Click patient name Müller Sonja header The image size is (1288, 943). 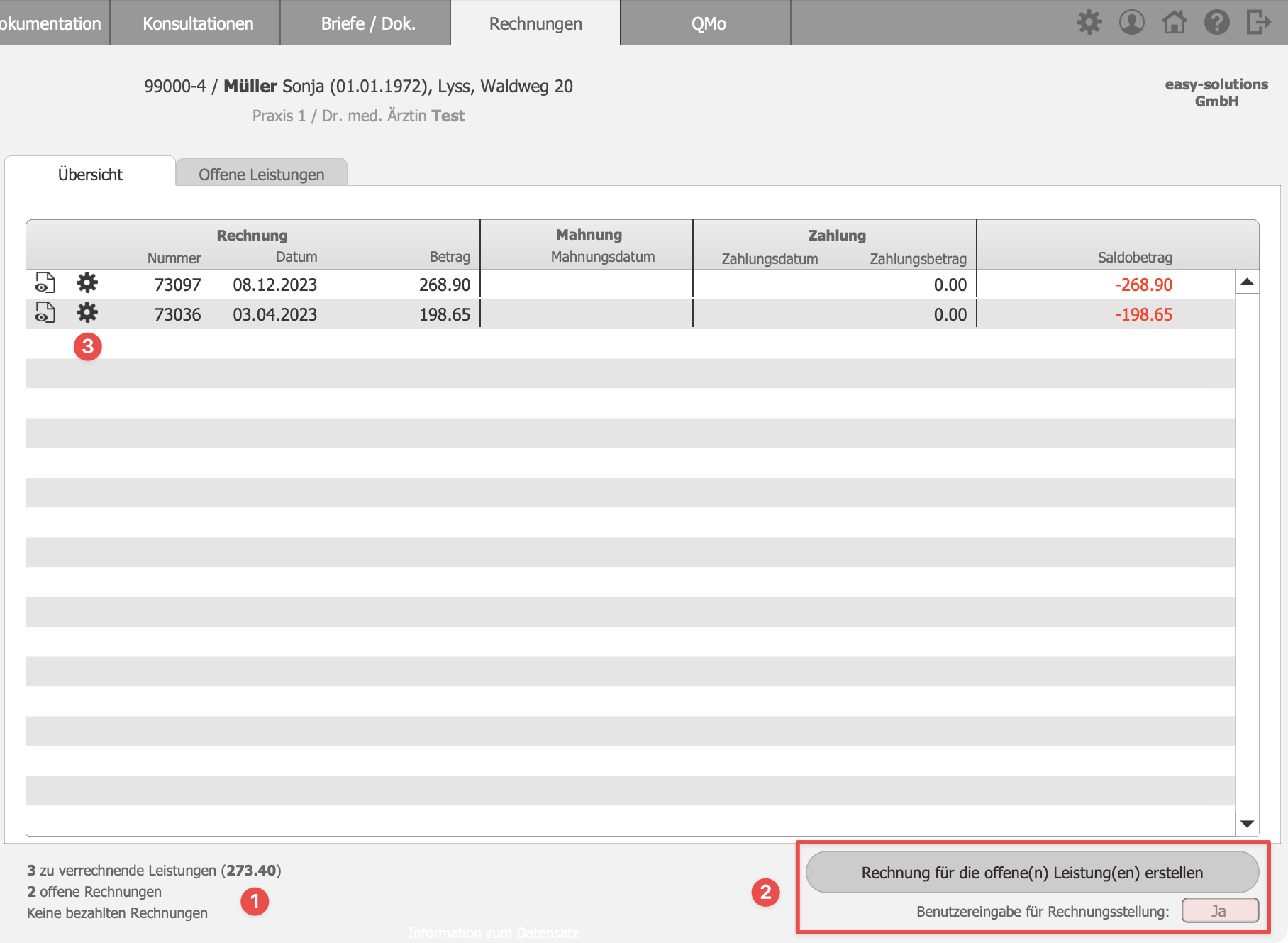click(x=358, y=86)
